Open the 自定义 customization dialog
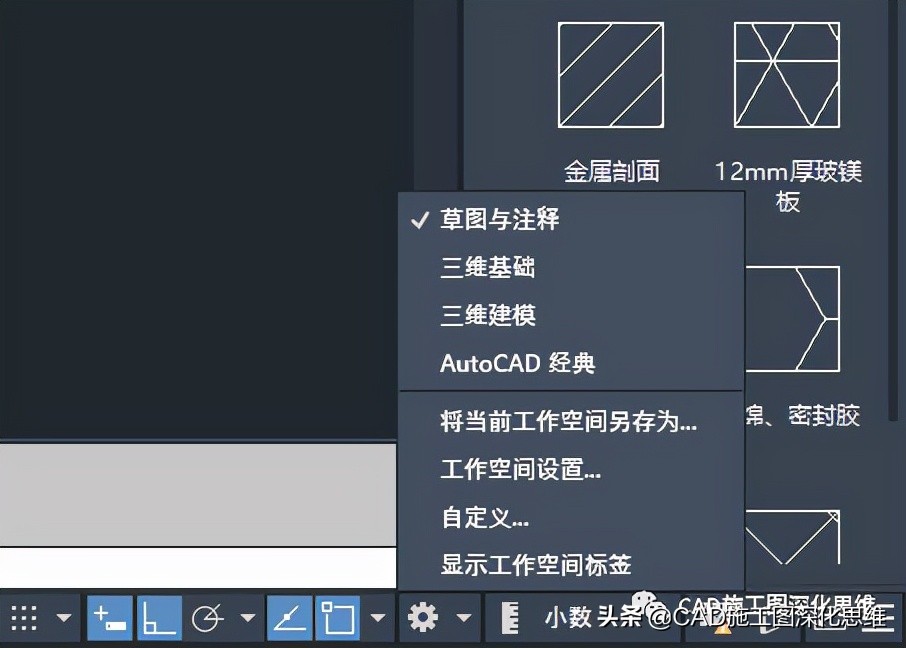This screenshot has height=648, width=906. coord(485,518)
